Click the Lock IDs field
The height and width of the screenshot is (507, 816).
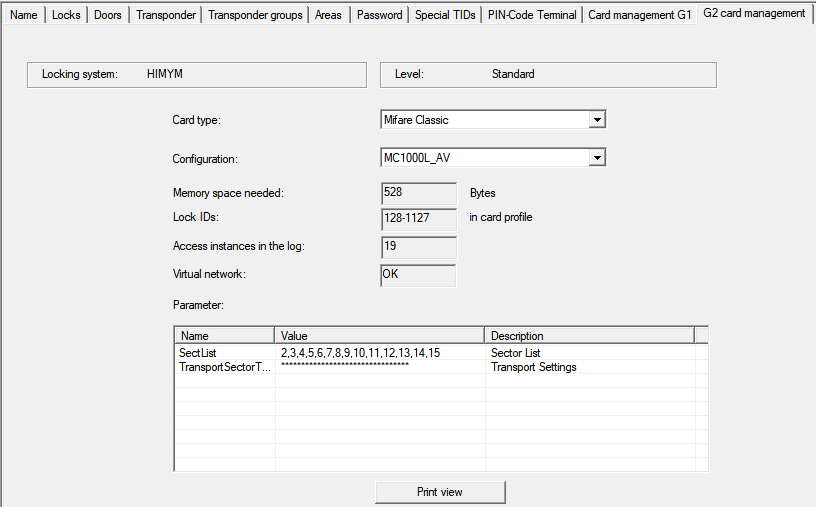pos(419,218)
